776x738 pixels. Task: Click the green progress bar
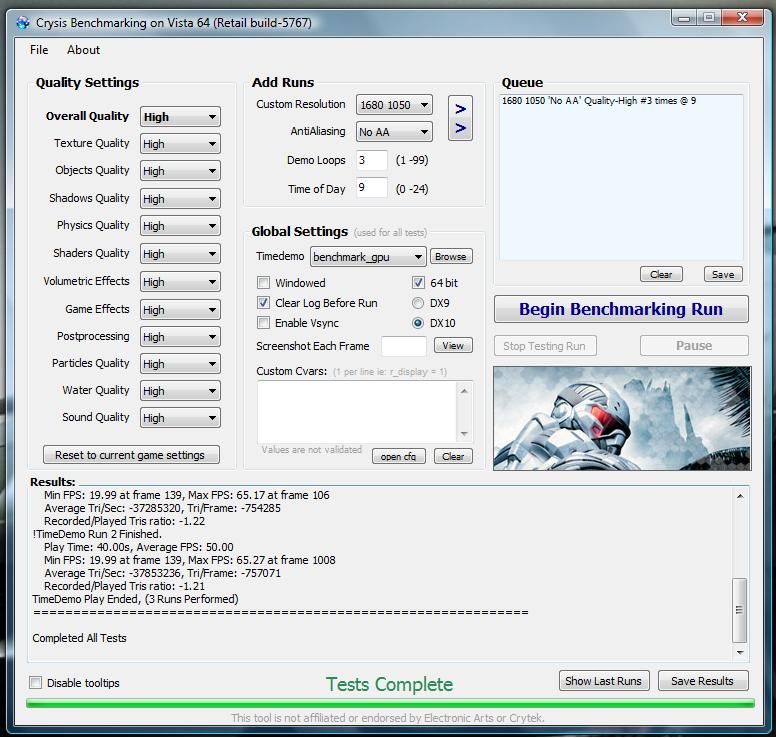[390, 703]
